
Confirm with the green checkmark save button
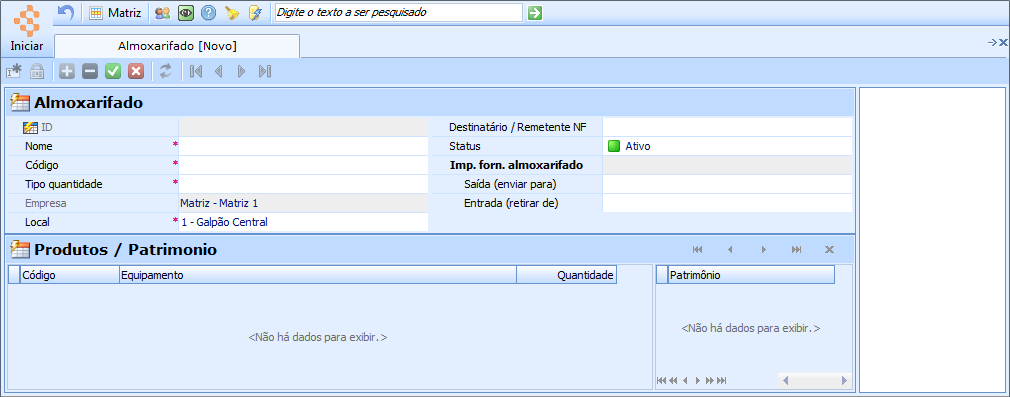coord(113,72)
